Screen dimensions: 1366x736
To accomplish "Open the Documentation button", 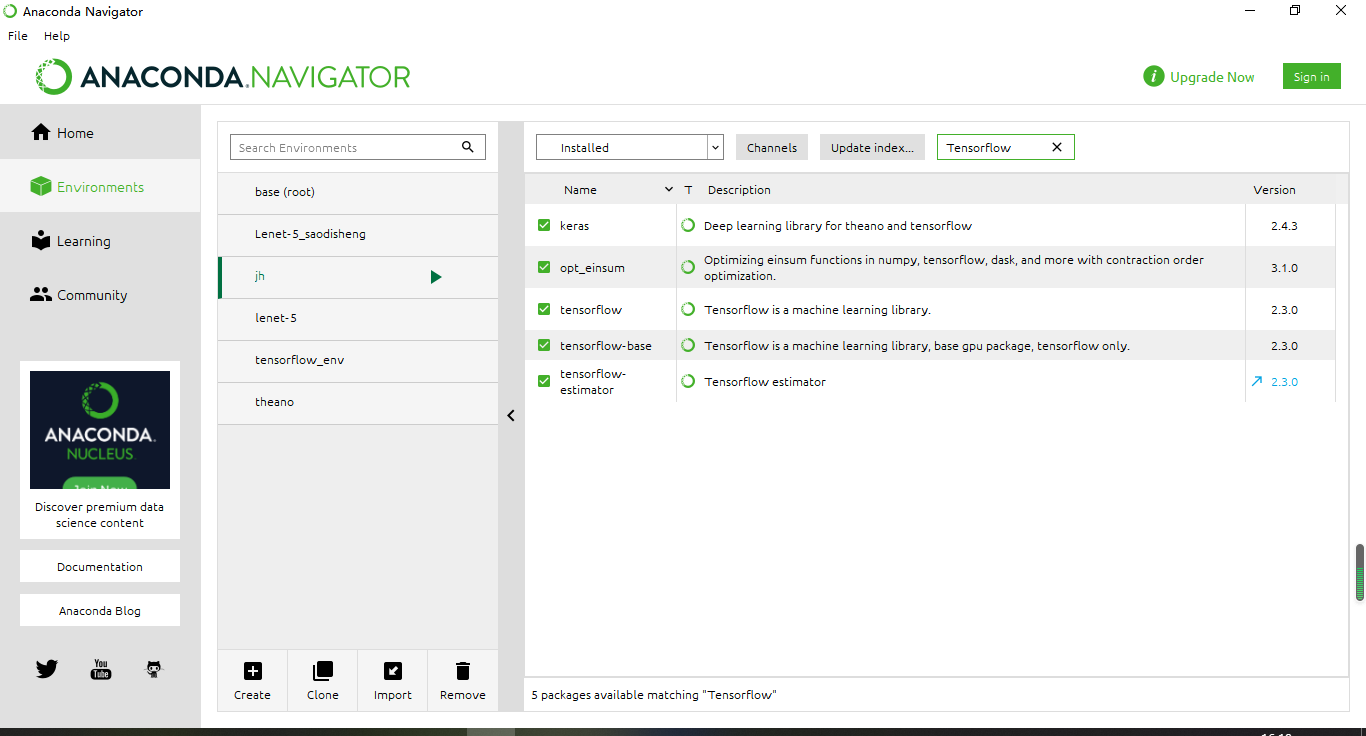I will pos(100,566).
